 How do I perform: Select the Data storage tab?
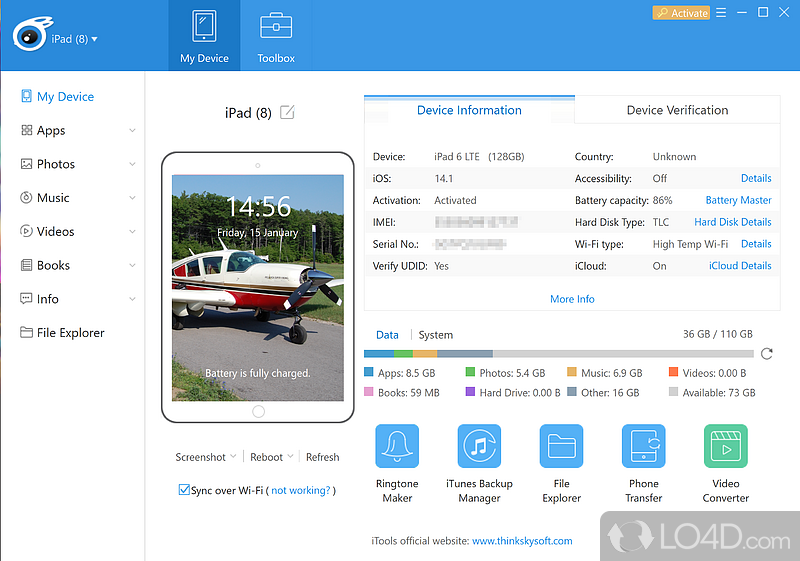point(387,335)
